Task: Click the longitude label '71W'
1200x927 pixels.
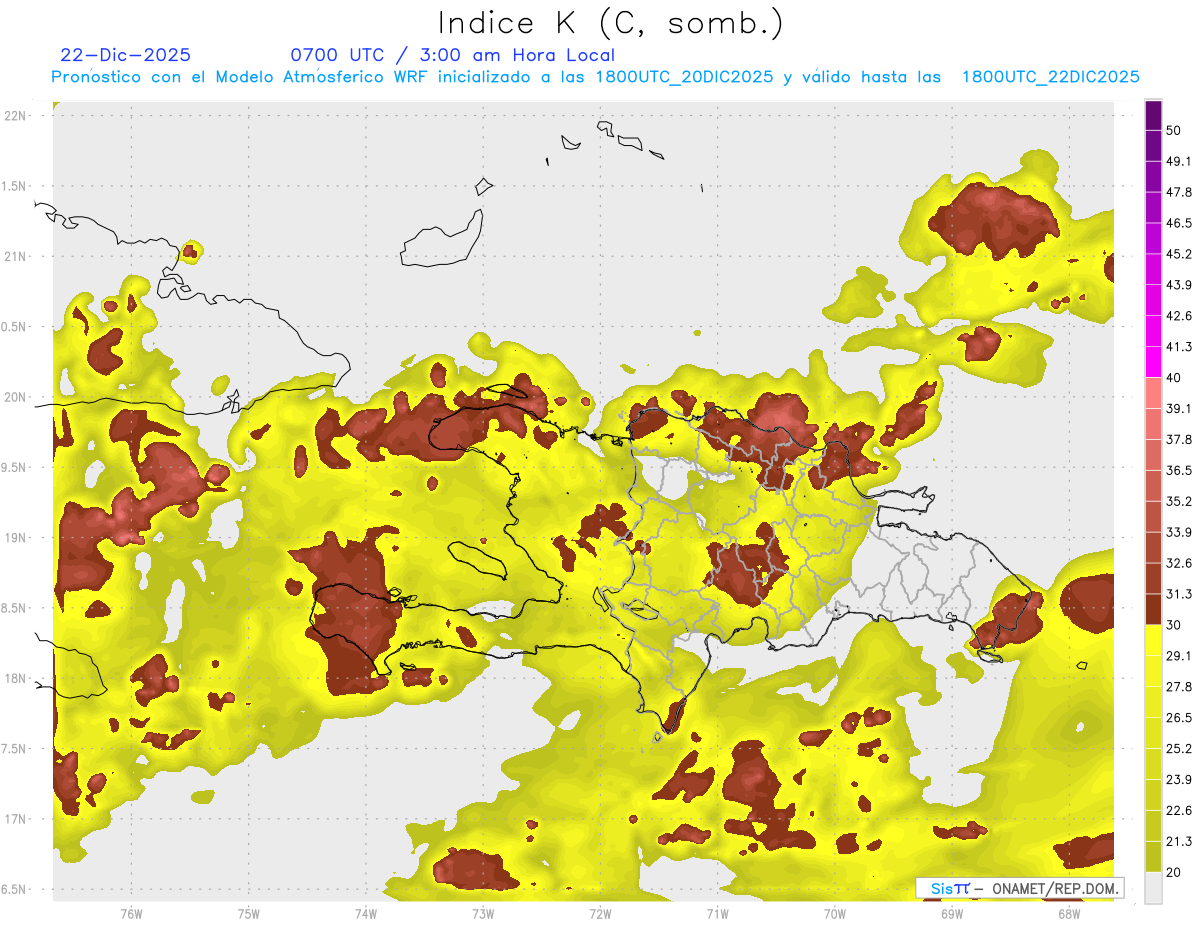Action: pyautogui.click(x=717, y=913)
